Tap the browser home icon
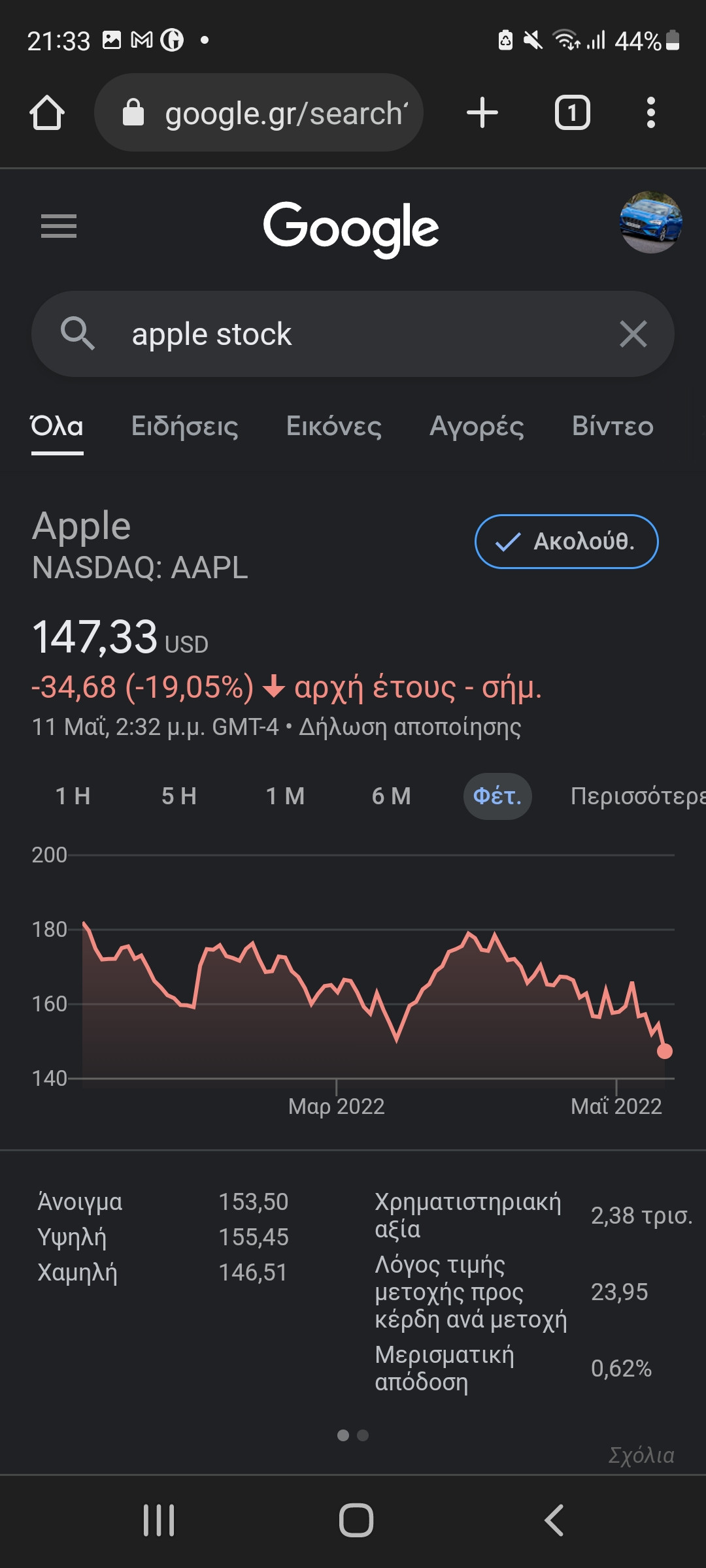The width and height of the screenshot is (706, 1568). pyautogui.click(x=47, y=113)
